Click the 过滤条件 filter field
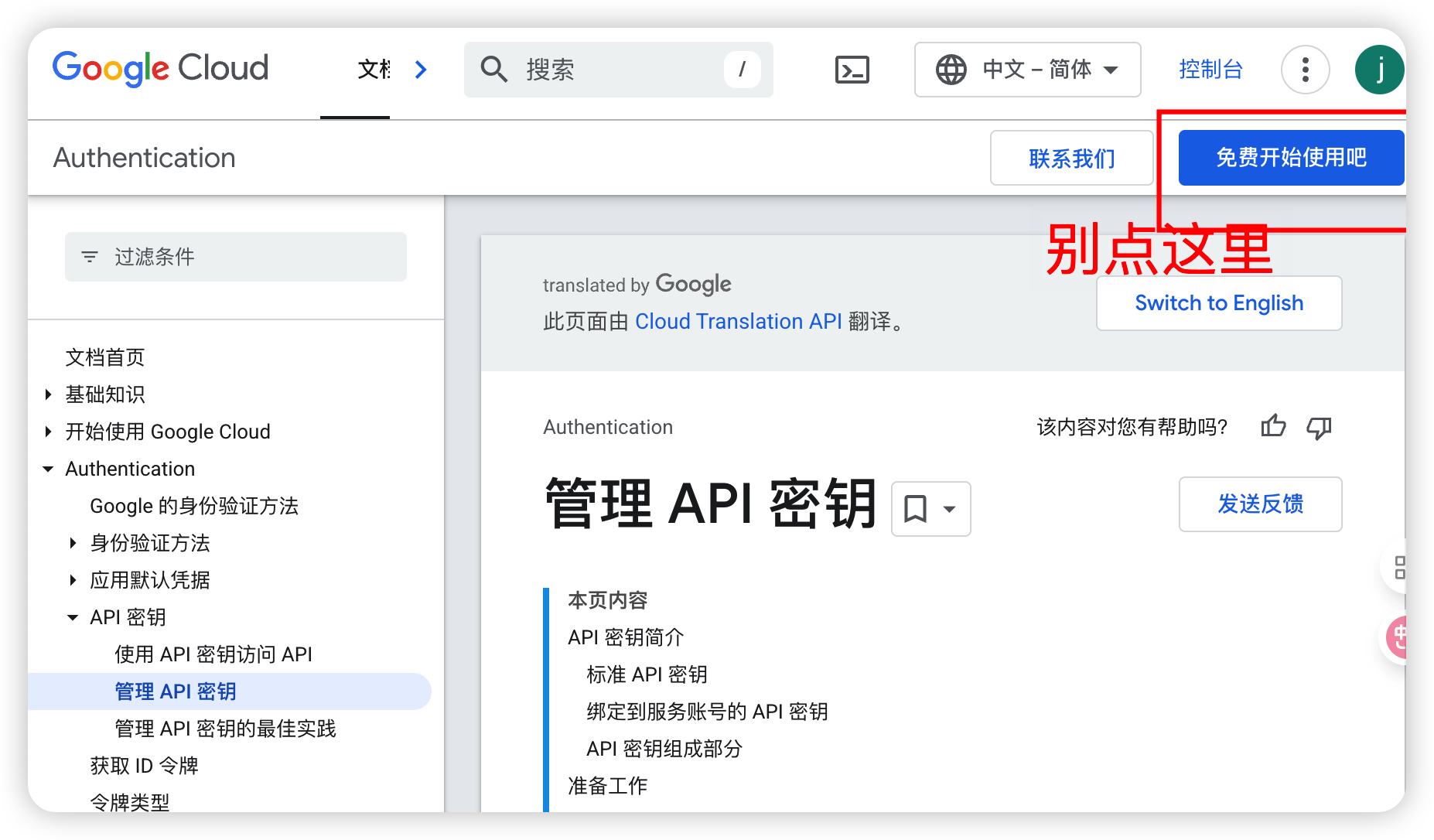Viewport: 1434px width, 840px height. click(236, 257)
